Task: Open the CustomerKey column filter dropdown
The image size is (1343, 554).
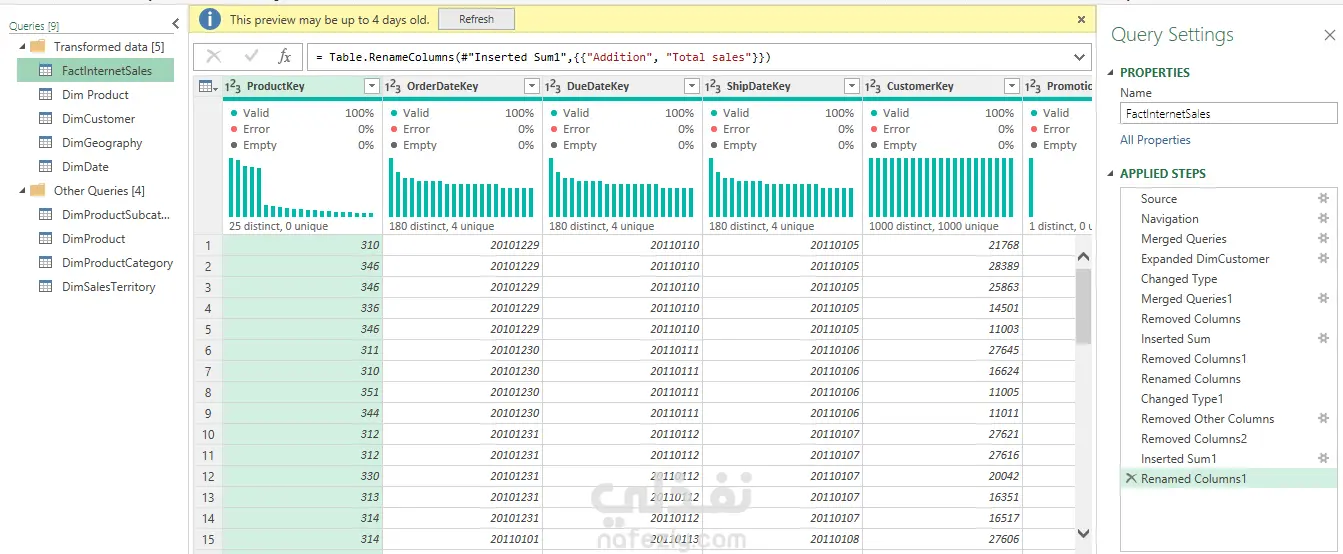Action: click(x=1012, y=86)
